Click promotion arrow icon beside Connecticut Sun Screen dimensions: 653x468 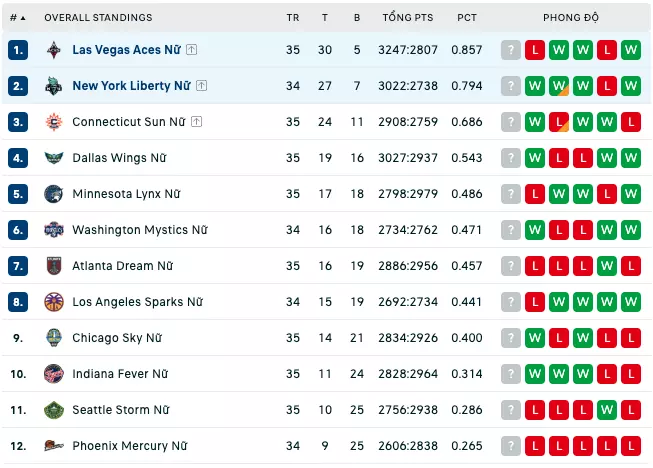(196, 122)
